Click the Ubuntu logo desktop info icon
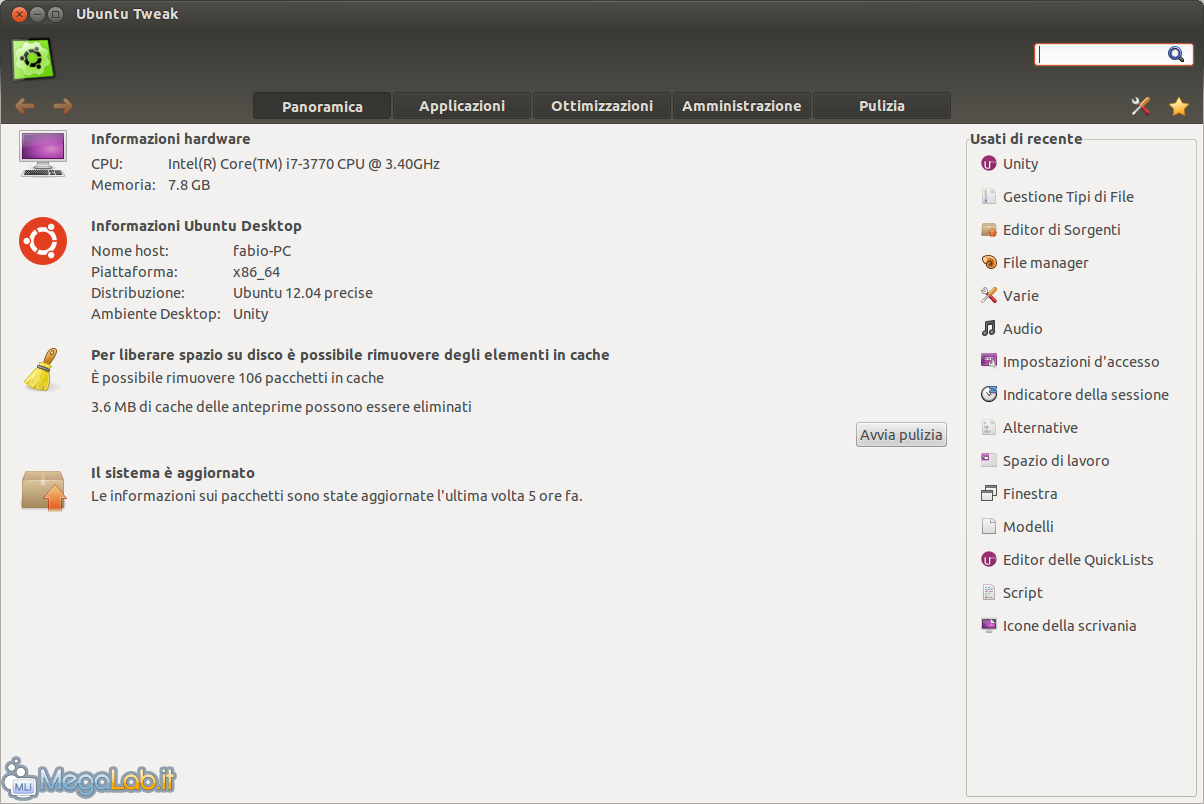Viewport: 1204px width, 804px height. (x=43, y=241)
